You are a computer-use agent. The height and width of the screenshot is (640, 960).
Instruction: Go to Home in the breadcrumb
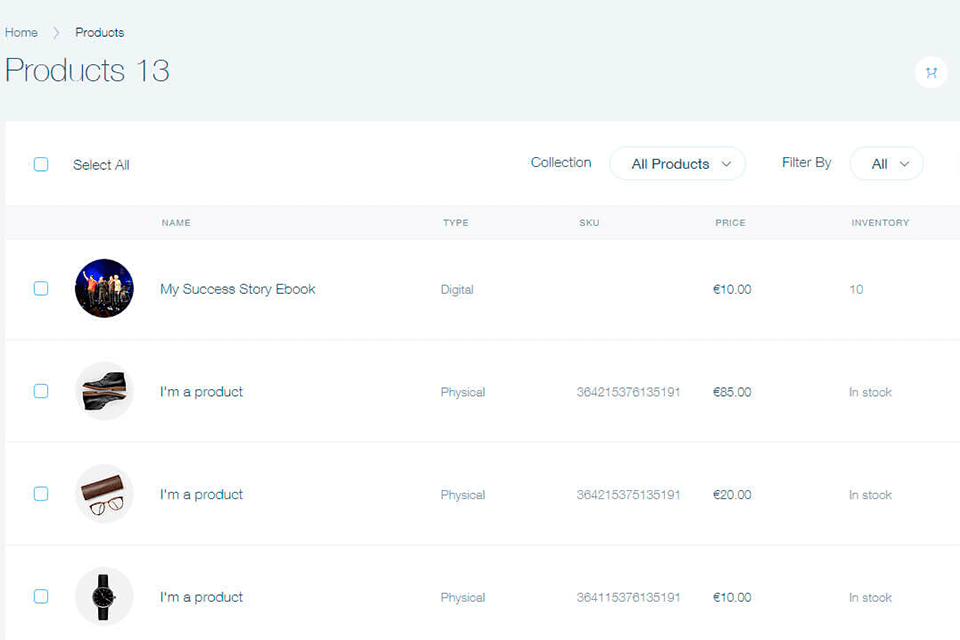point(21,33)
